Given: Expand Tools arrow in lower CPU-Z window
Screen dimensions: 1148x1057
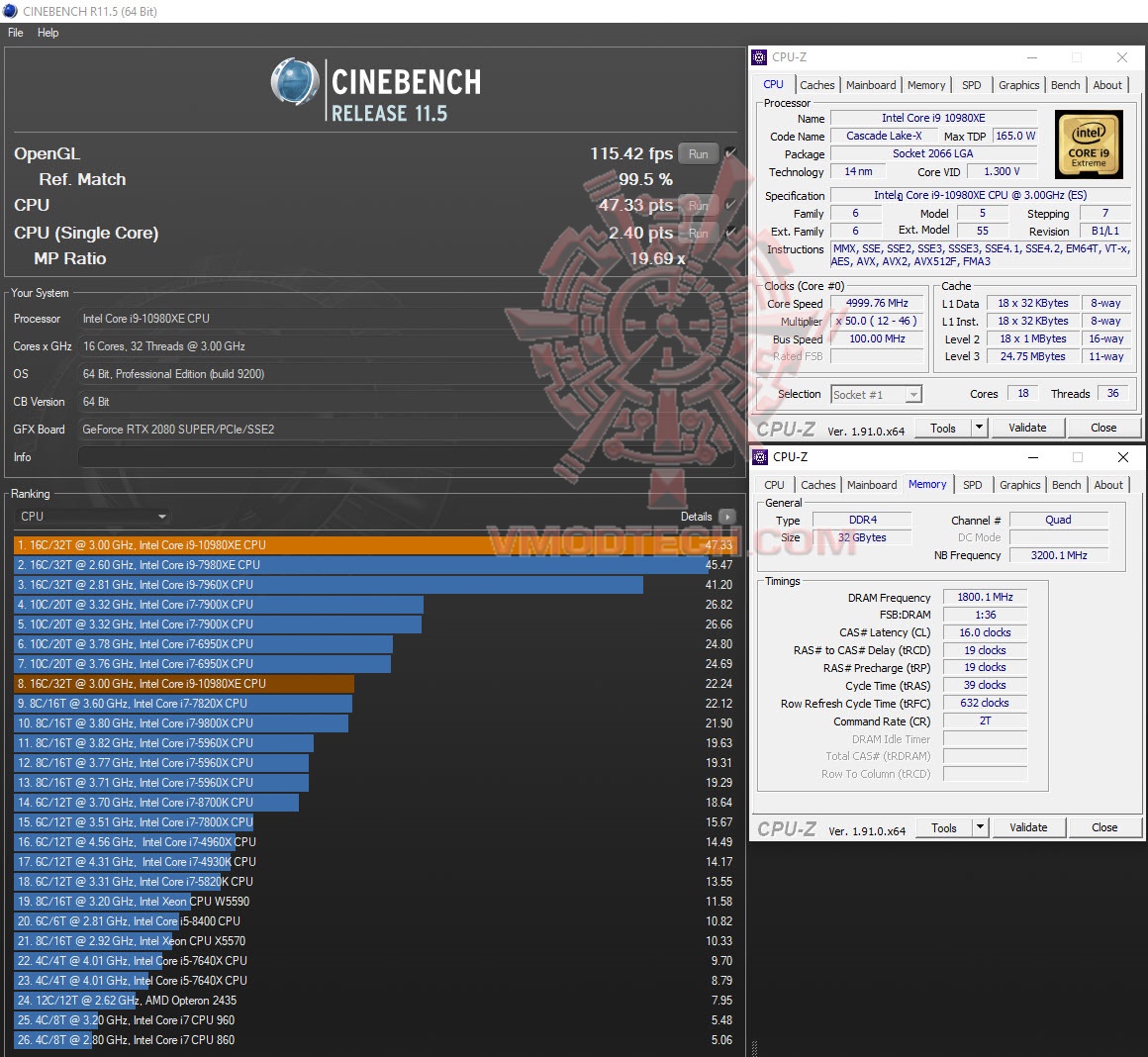Looking at the screenshot, I should [x=980, y=827].
